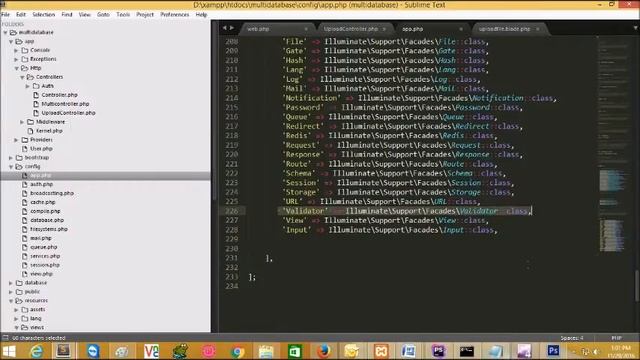640x360 pixels.
Task: Expand the Console folder
Action: (16, 50)
